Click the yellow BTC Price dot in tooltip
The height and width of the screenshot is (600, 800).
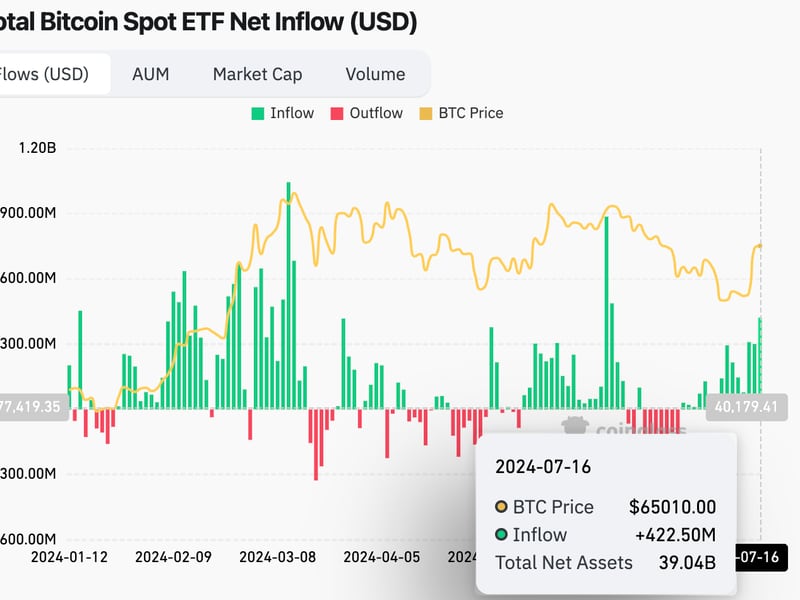[501, 508]
